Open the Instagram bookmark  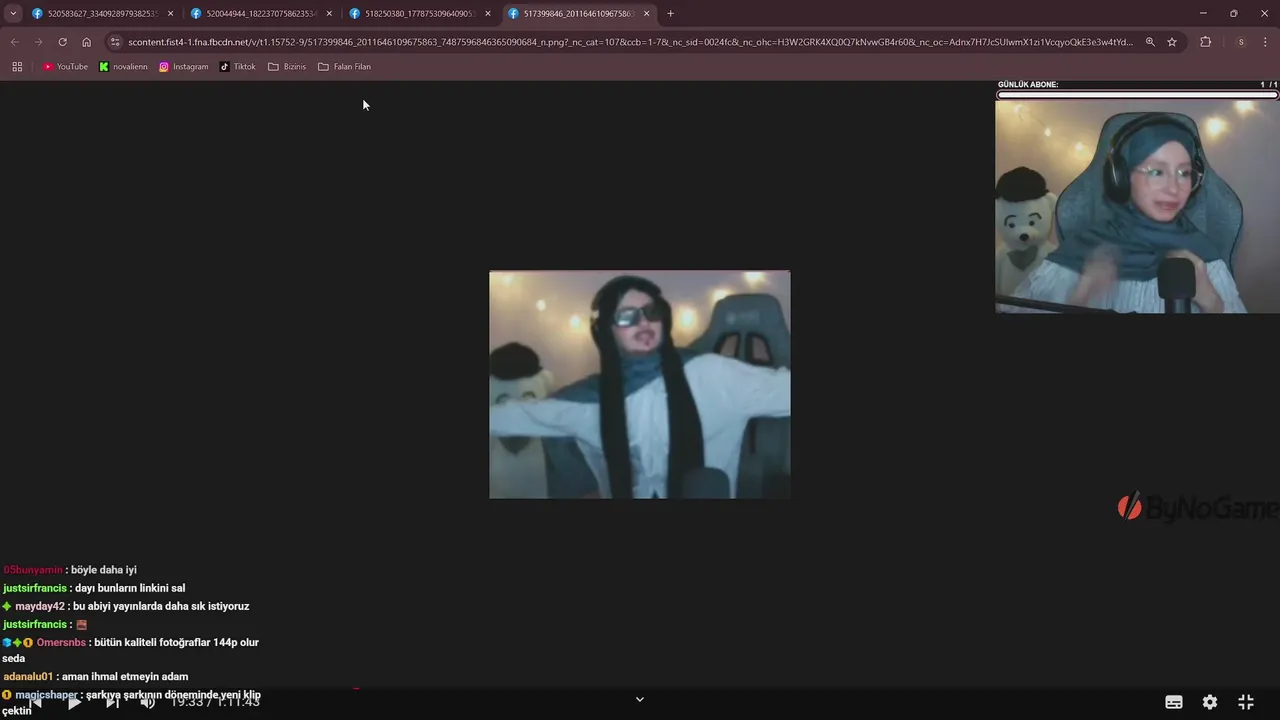click(184, 67)
